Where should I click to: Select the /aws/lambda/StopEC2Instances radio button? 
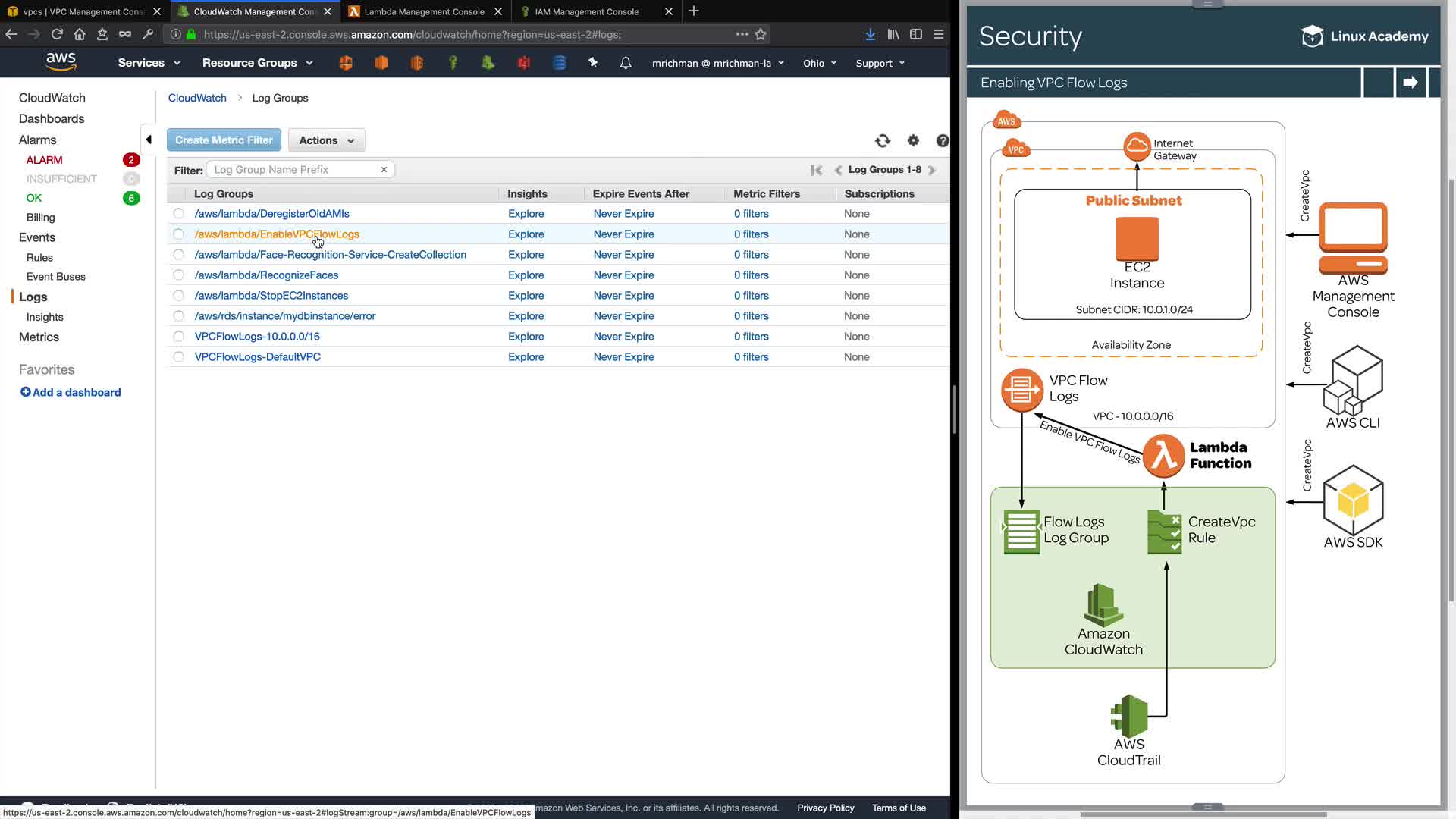click(x=179, y=296)
